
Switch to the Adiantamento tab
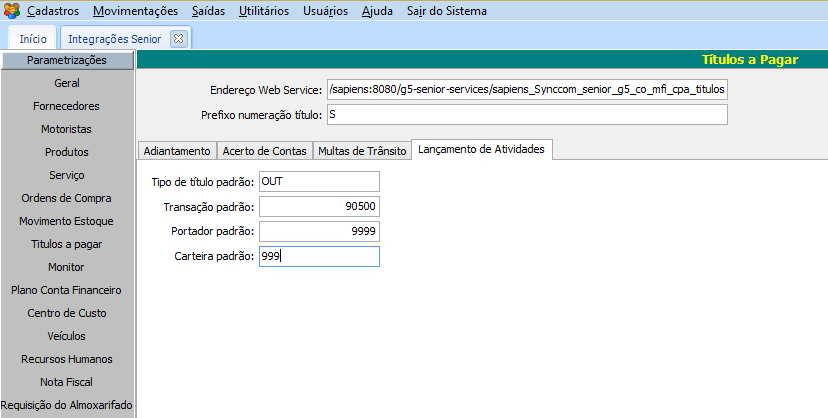click(x=177, y=151)
